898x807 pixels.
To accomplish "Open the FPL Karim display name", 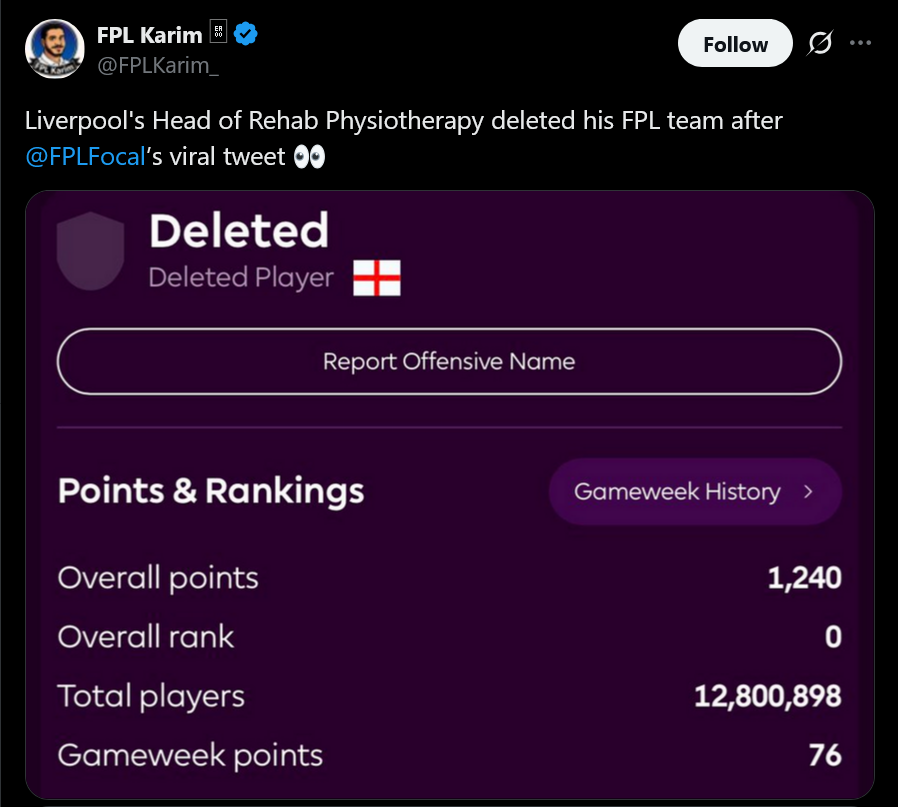I will [x=149, y=35].
